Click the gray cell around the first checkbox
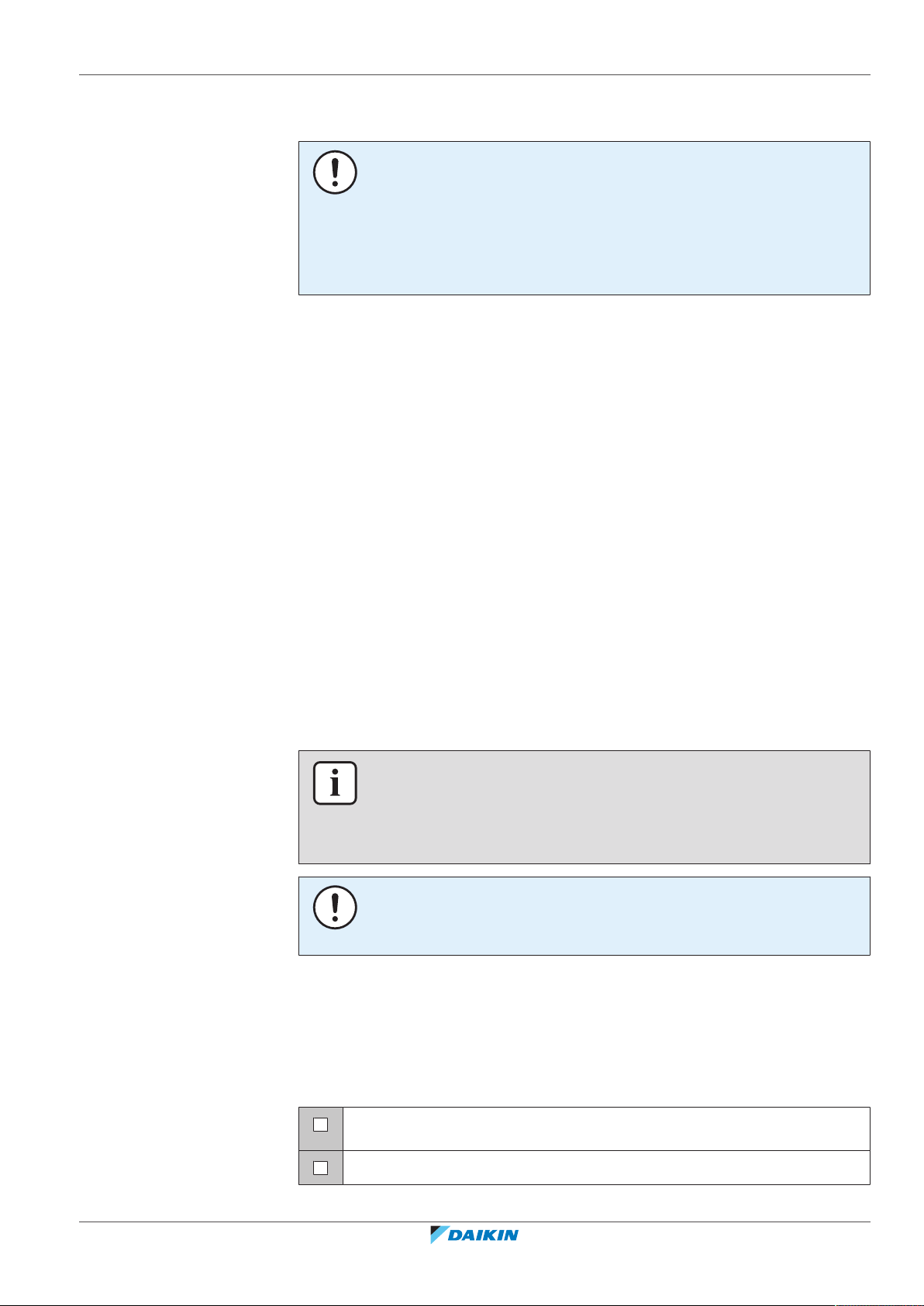Screen dimensions: 924x1306 coord(321,1129)
